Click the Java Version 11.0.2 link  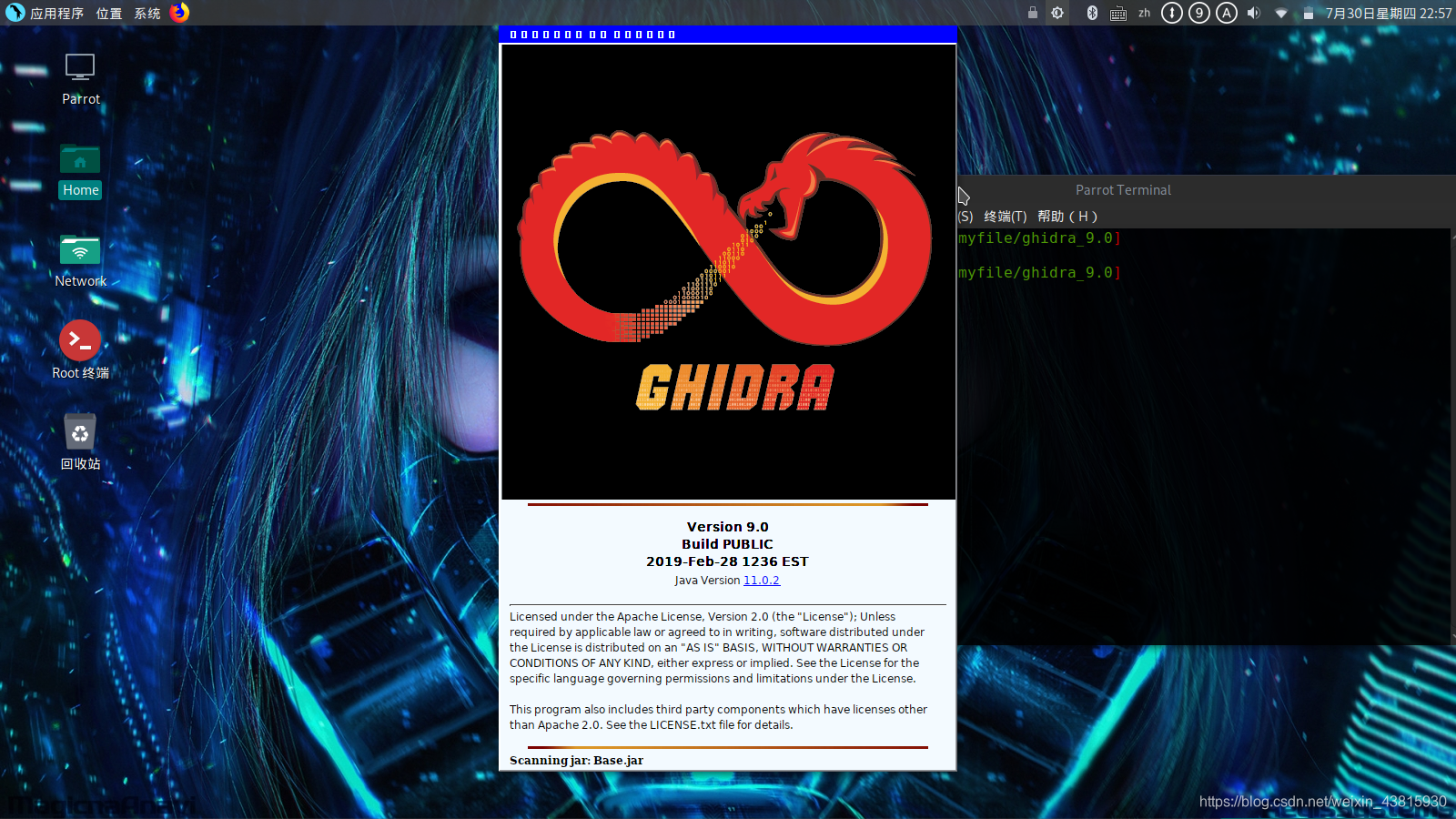pyautogui.click(x=761, y=581)
